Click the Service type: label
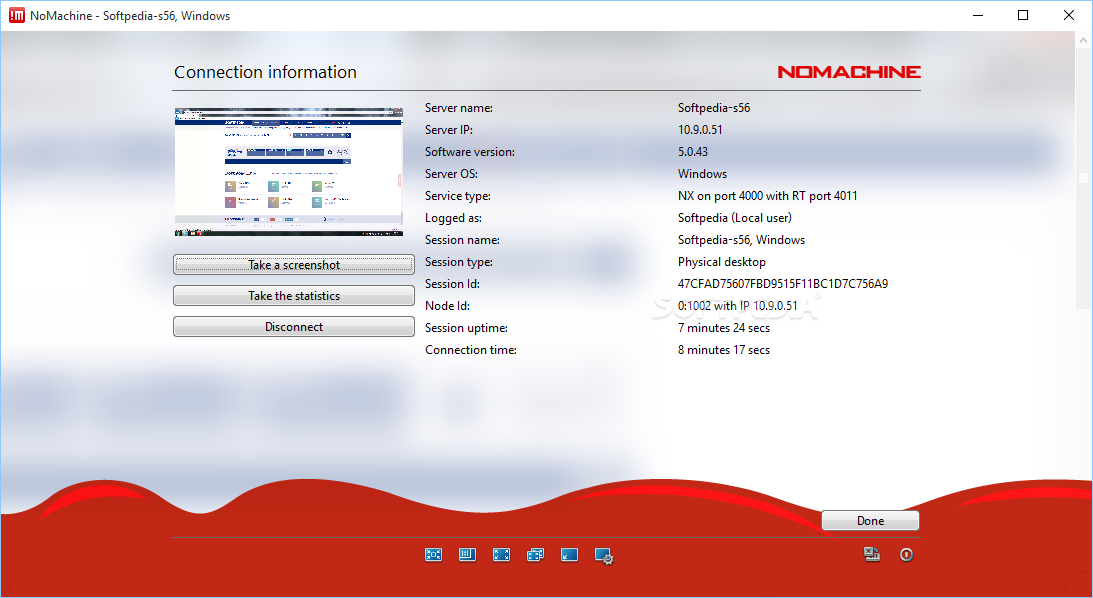 458,196
